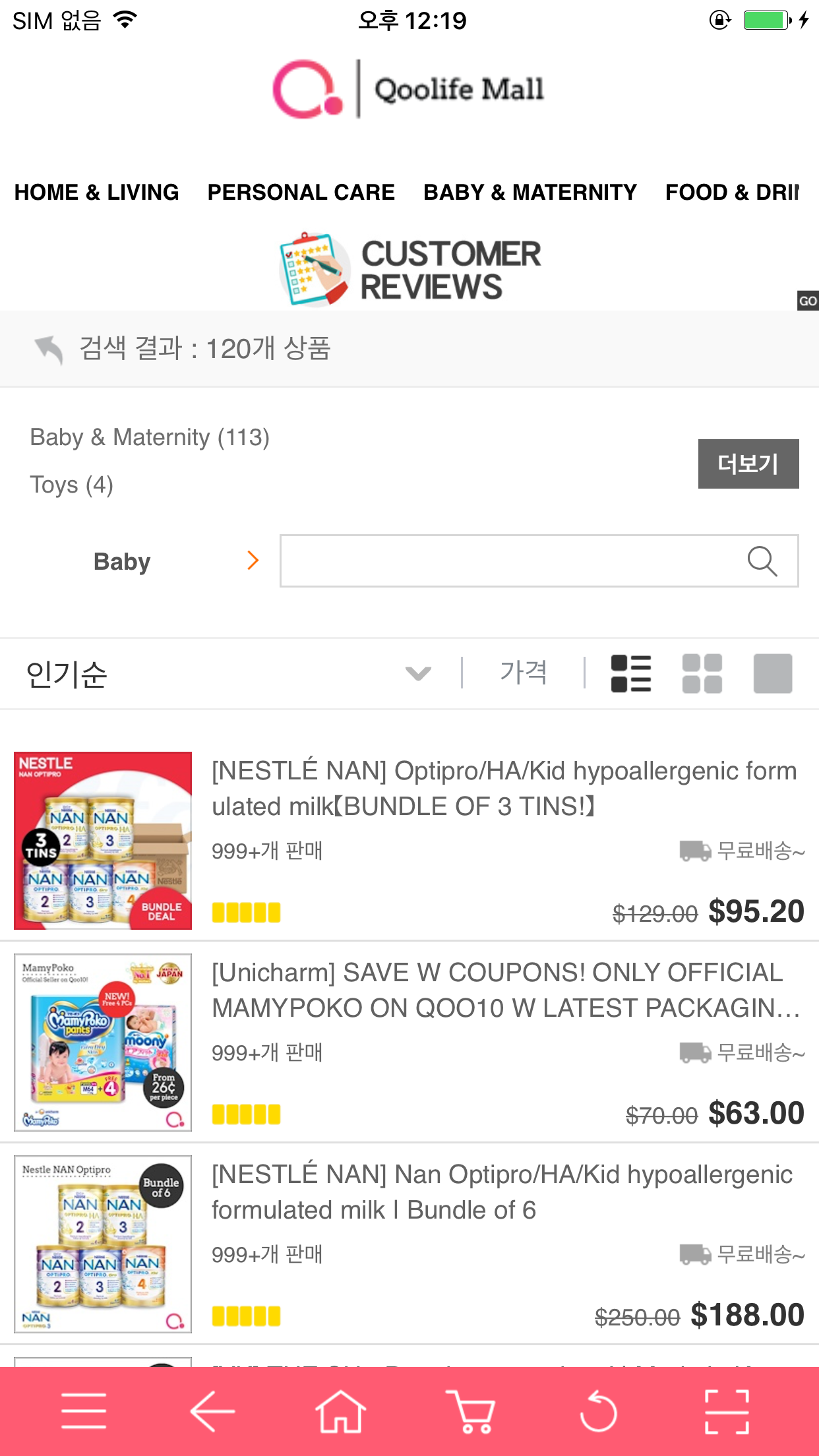The height and width of the screenshot is (1456, 819).
Task: Expand the 인기순 sort dropdown
Action: [x=418, y=673]
